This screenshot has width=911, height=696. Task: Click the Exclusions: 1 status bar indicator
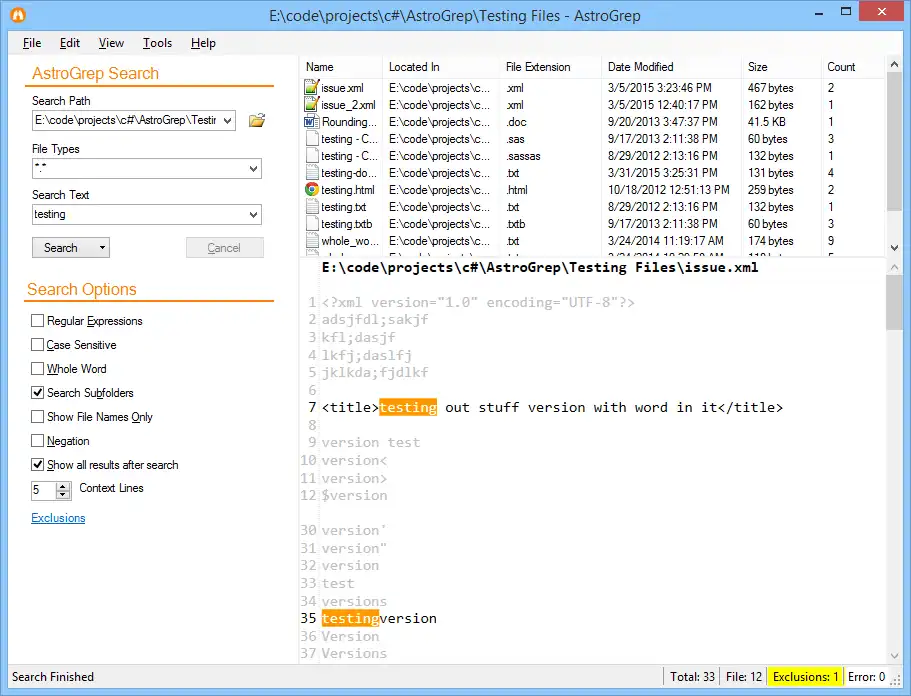(805, 677)
